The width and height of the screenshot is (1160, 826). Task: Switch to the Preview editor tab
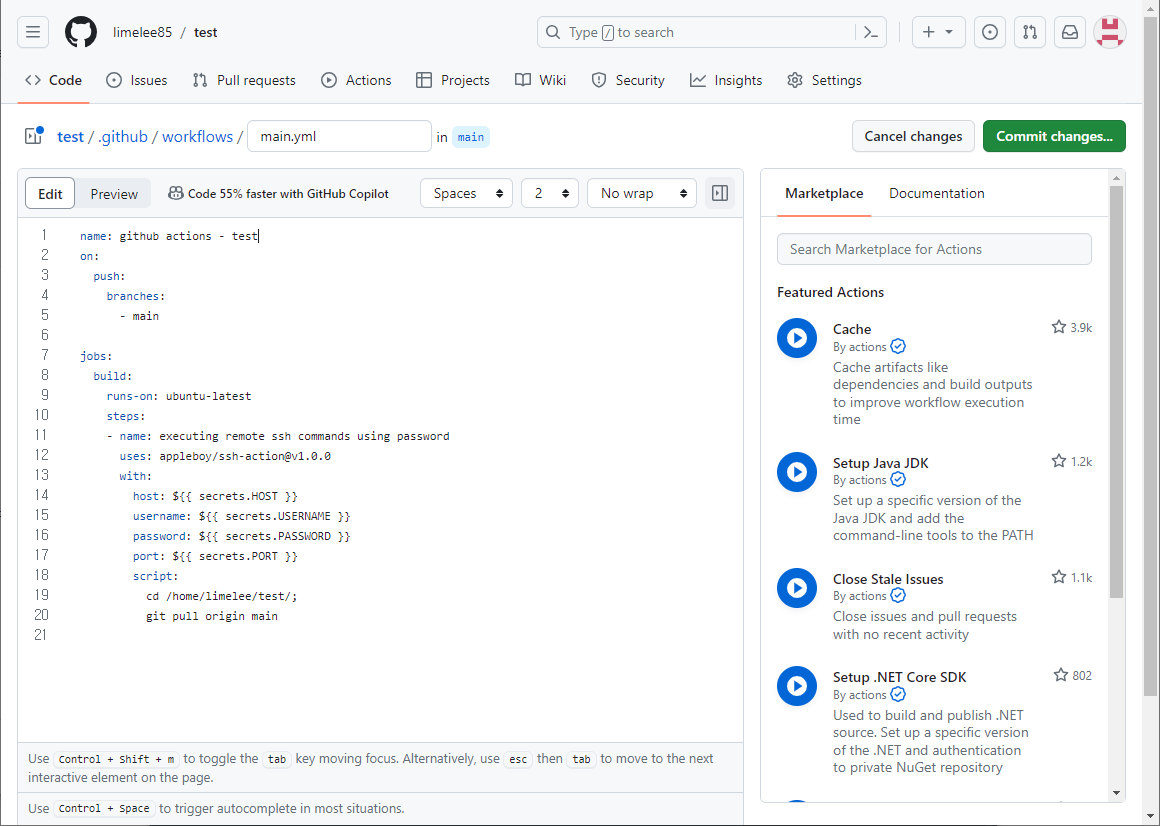(114, 194)
